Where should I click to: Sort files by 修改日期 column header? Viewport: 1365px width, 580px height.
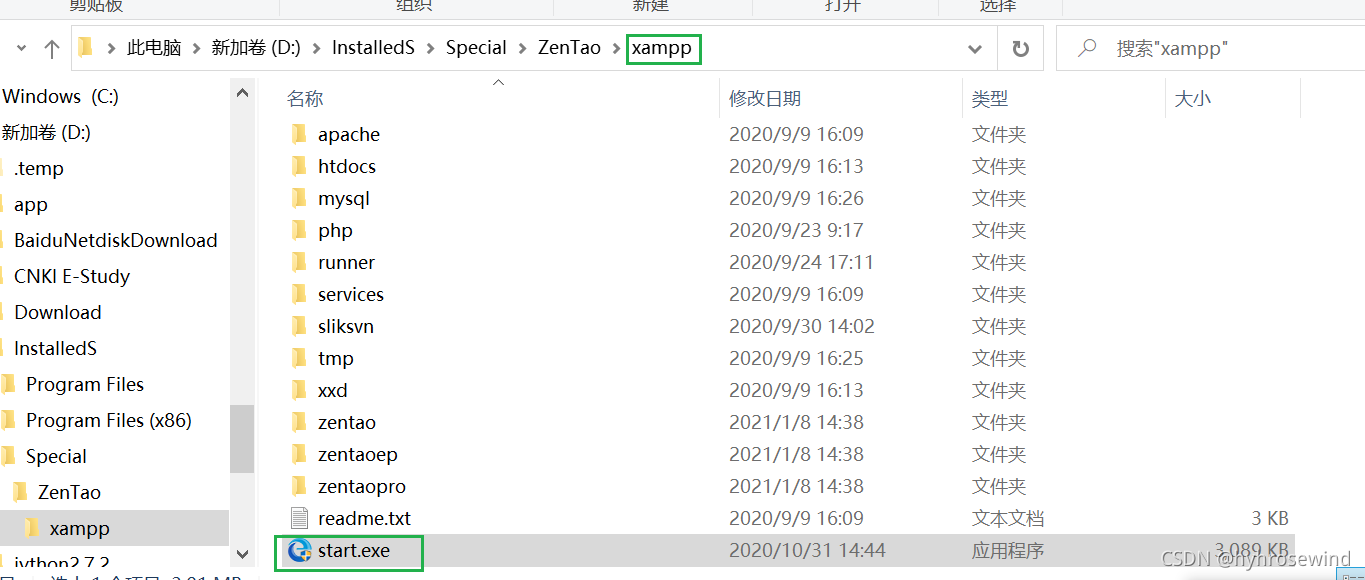(765, 98)
